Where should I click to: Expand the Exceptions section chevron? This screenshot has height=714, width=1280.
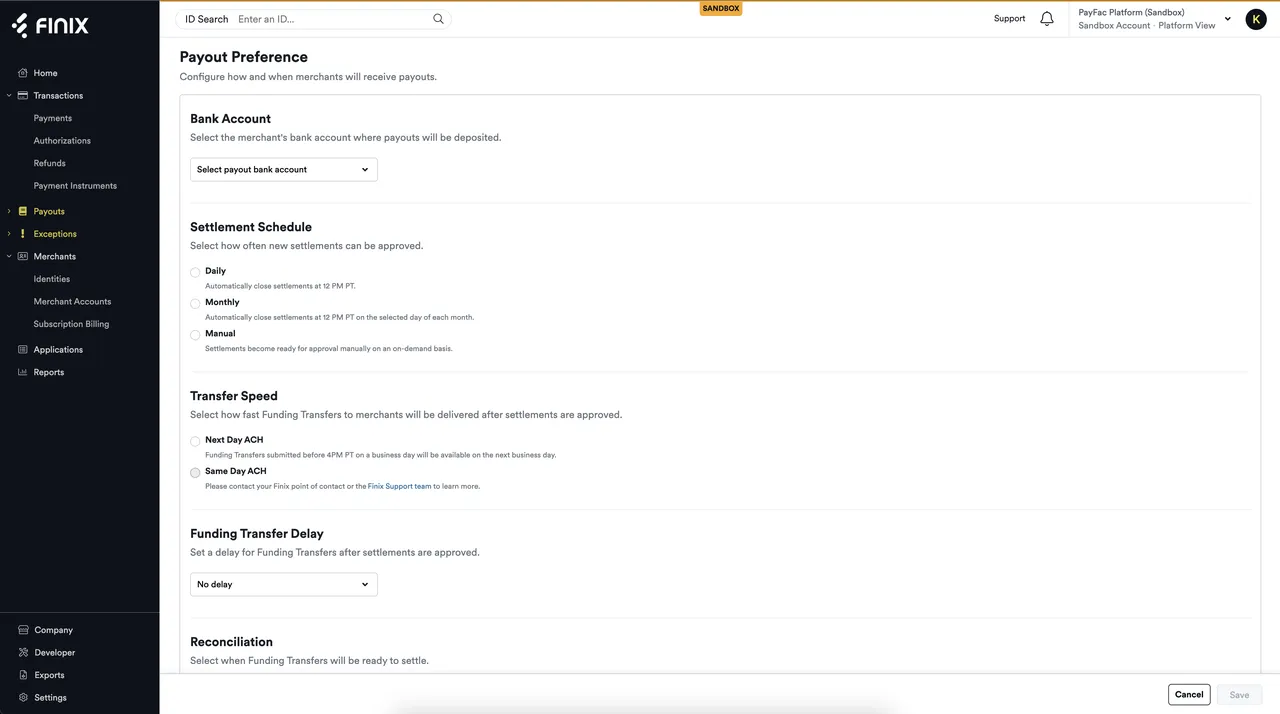[9, 234]
